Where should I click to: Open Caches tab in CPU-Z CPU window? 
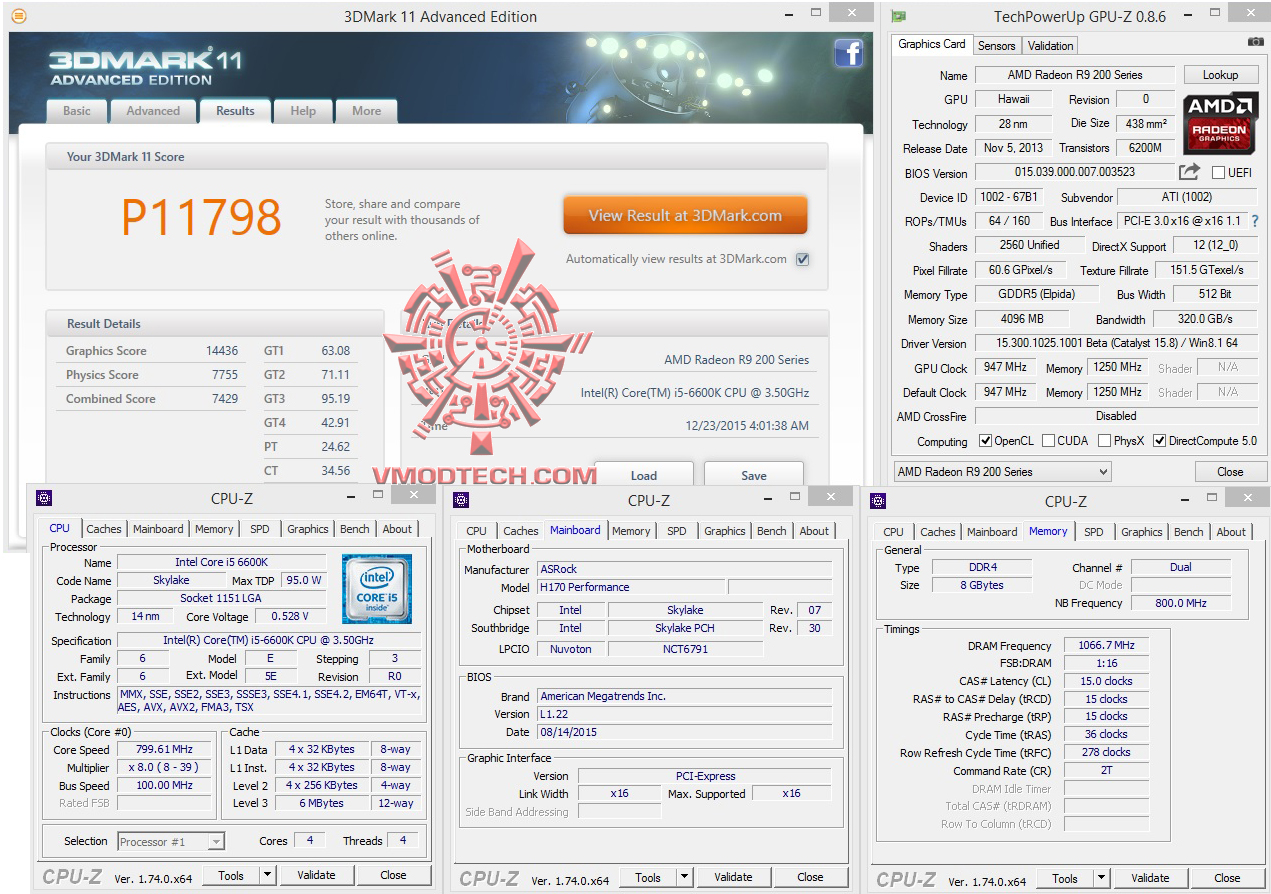click(x=103, y=529)
